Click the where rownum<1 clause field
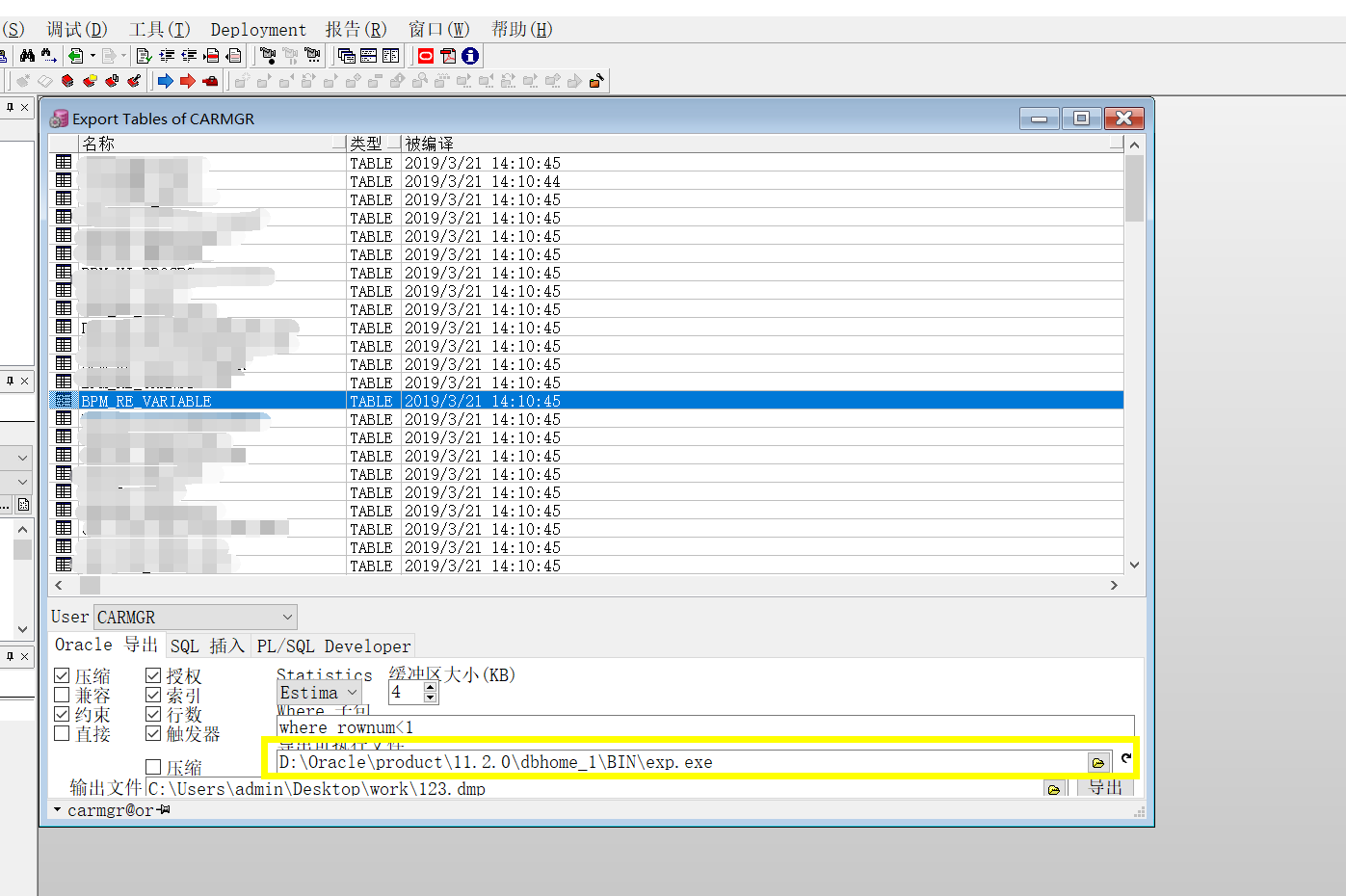The height and width of the screenshot is (896, 1346). pyautogui.click(x=705, y=727)
